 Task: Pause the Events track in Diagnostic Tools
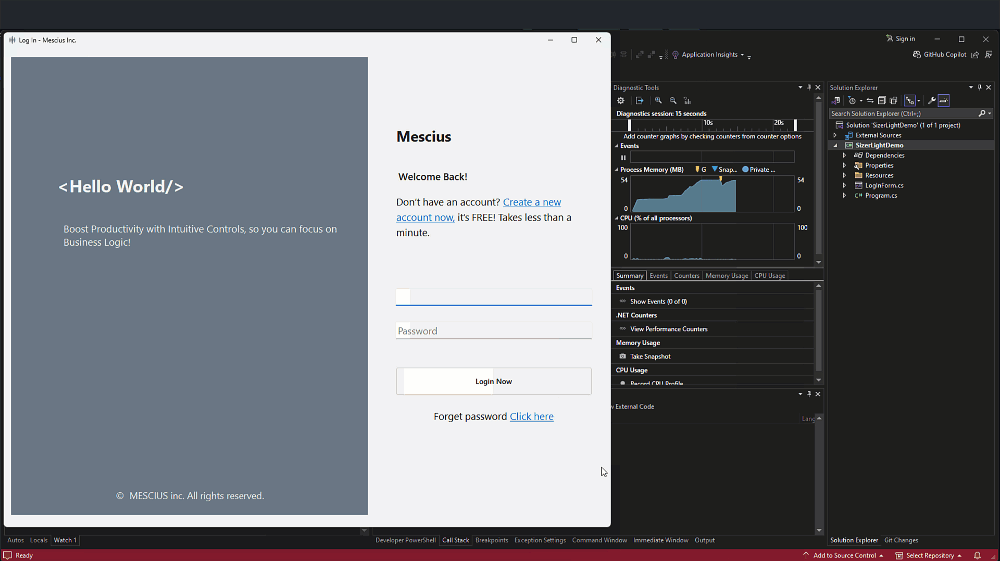click(x=623, y=157)
